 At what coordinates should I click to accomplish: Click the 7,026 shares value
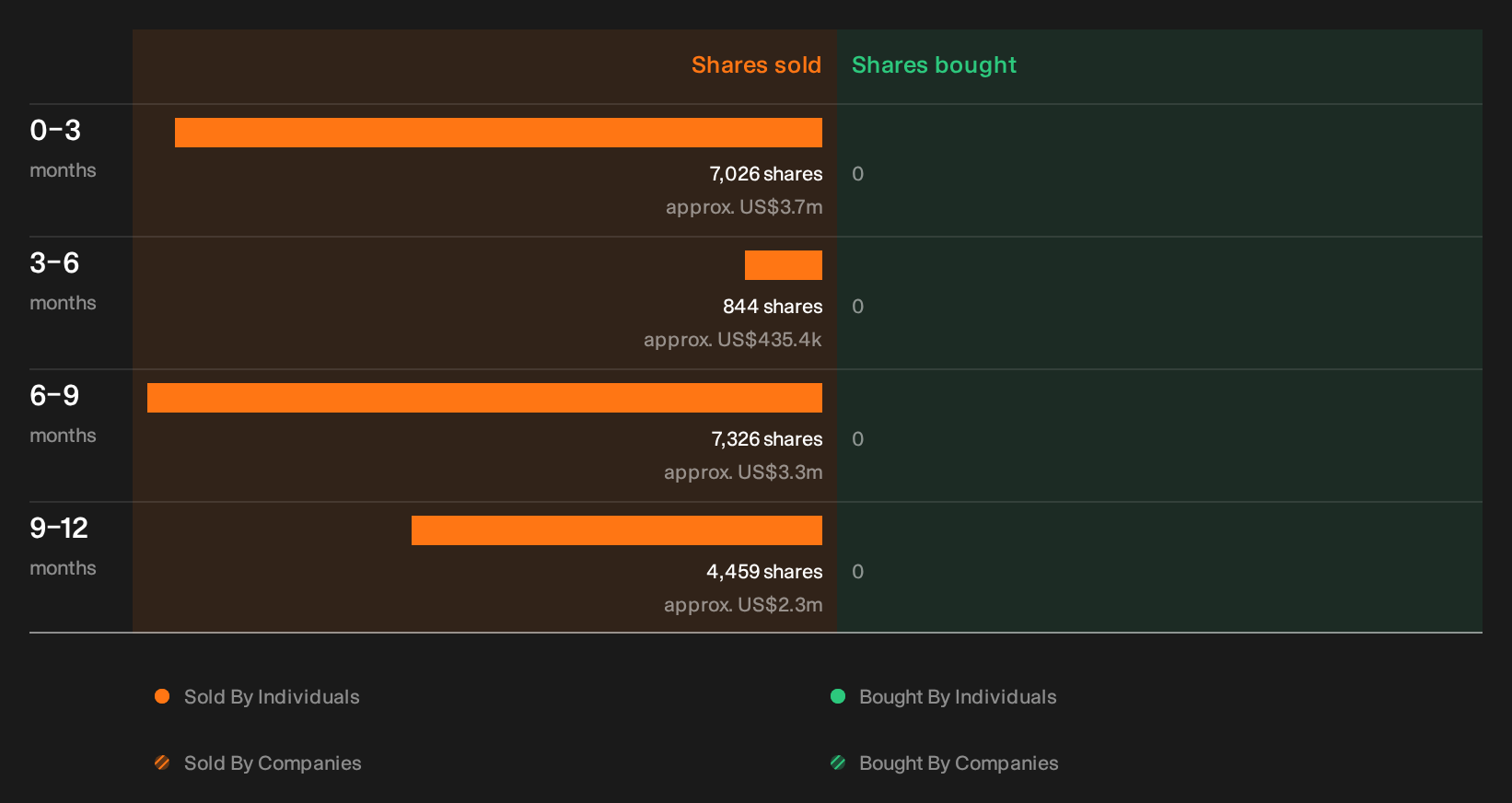pos(766,174)
